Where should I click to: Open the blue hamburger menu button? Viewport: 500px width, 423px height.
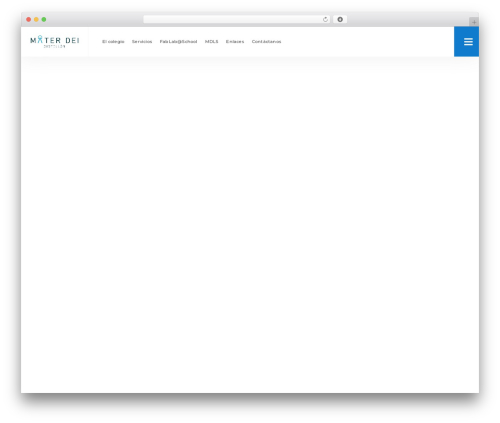click(466, 42)
